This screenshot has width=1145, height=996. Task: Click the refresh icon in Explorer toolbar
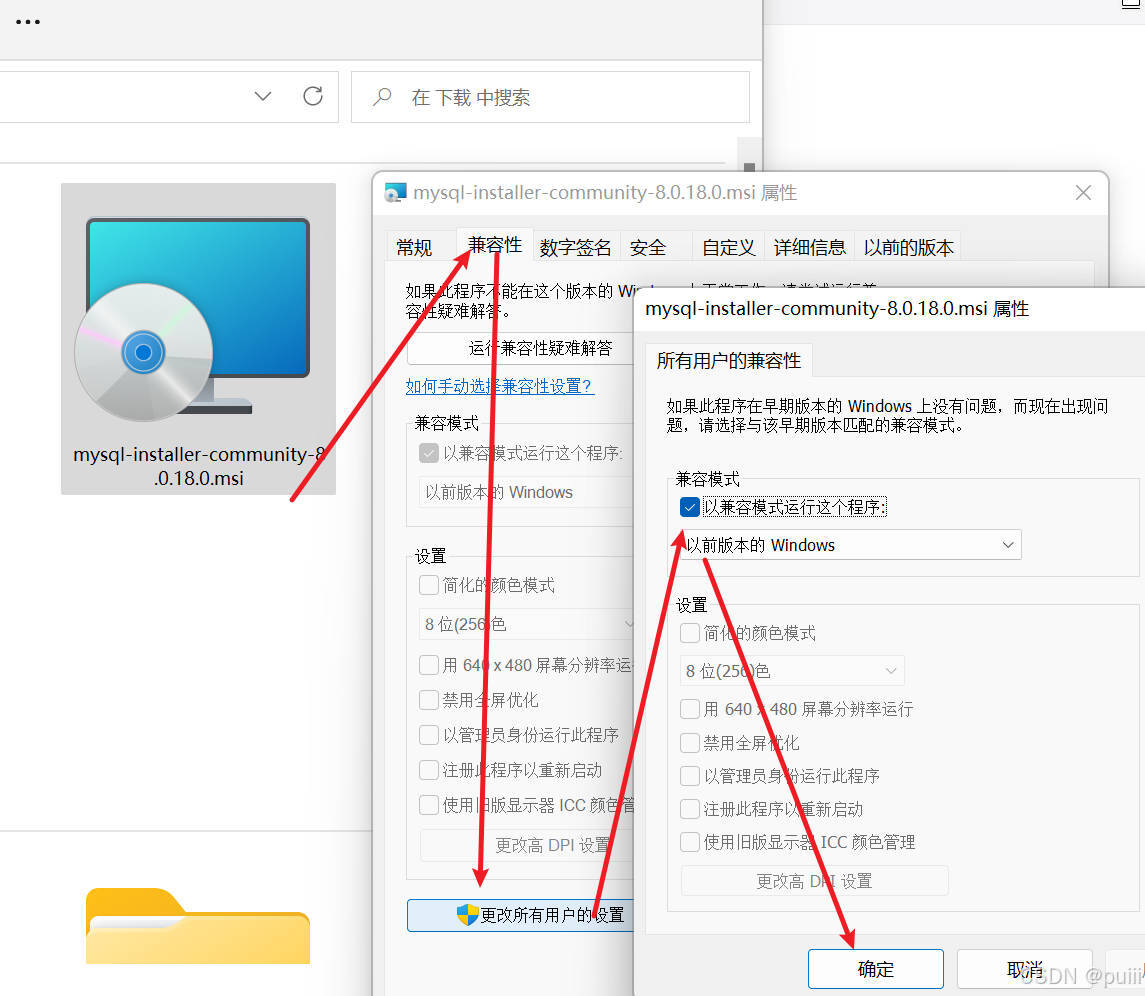point(313,96)
